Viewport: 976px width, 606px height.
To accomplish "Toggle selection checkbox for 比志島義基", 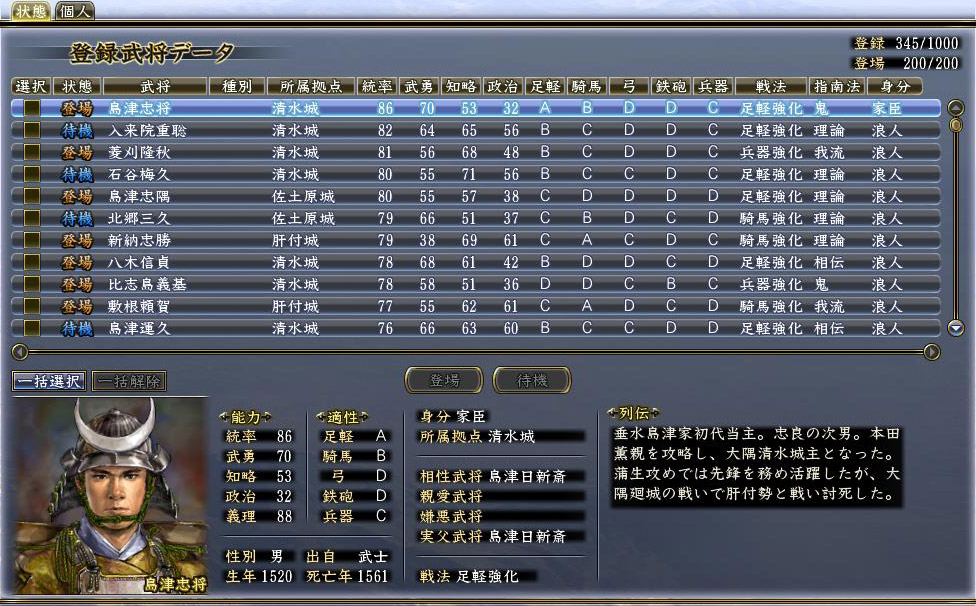I will click(32, 285).
